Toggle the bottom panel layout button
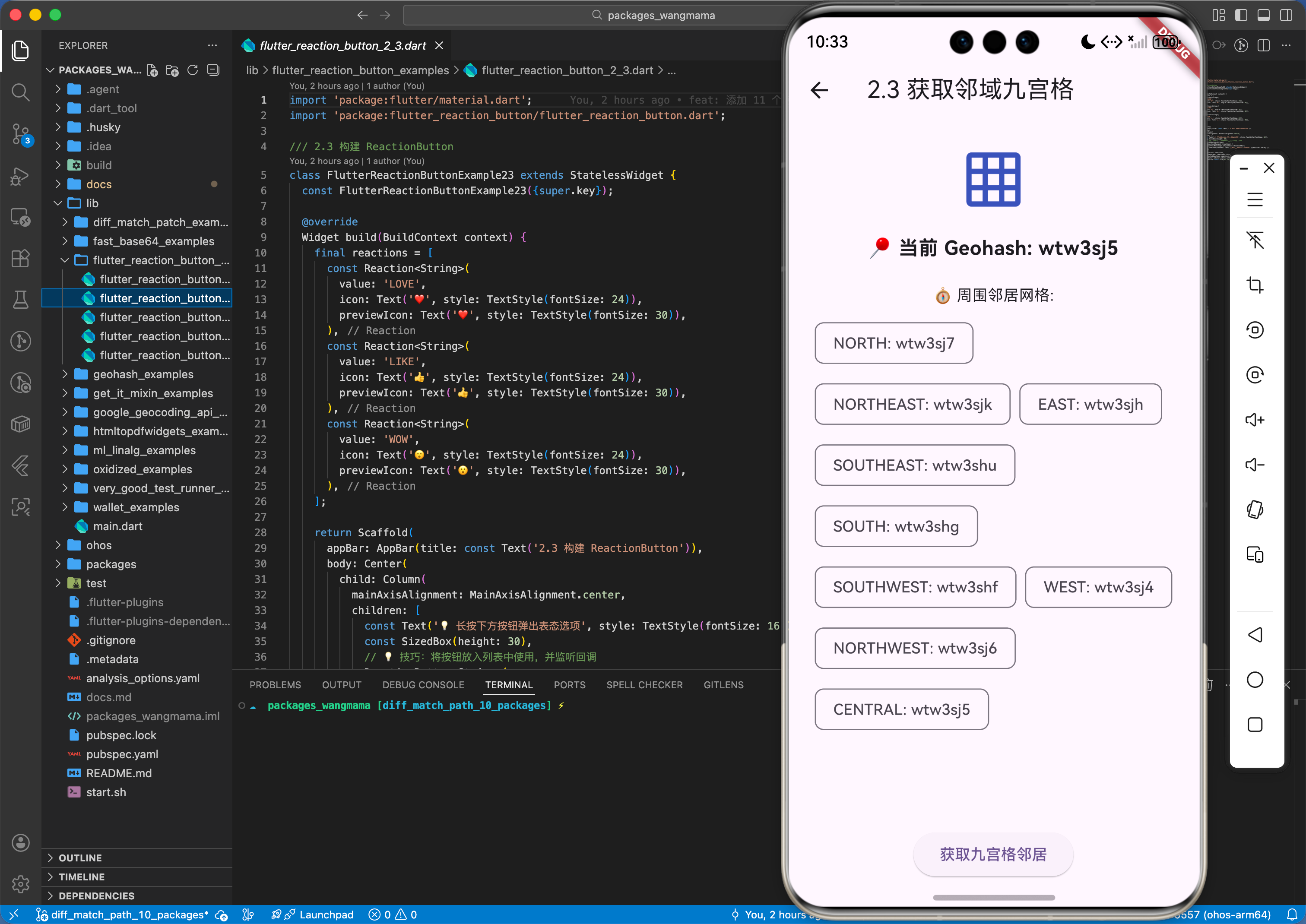This screenshot has width=1306, height=924. point(1263,16)
